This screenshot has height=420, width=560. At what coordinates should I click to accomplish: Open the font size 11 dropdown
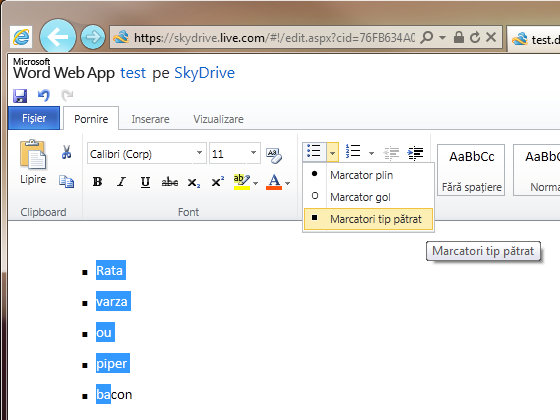[x=253, y=152]
